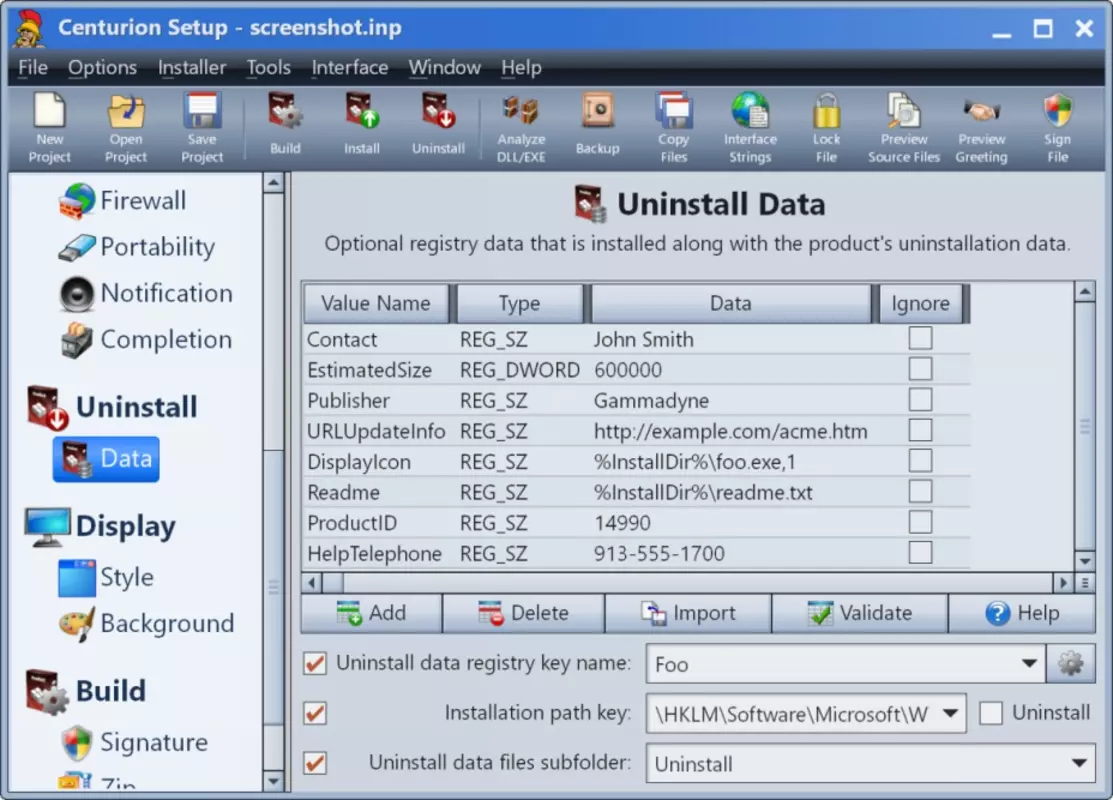Click the New Project toolbar icon
This screenshot has width=1113, height=800.
50,128
